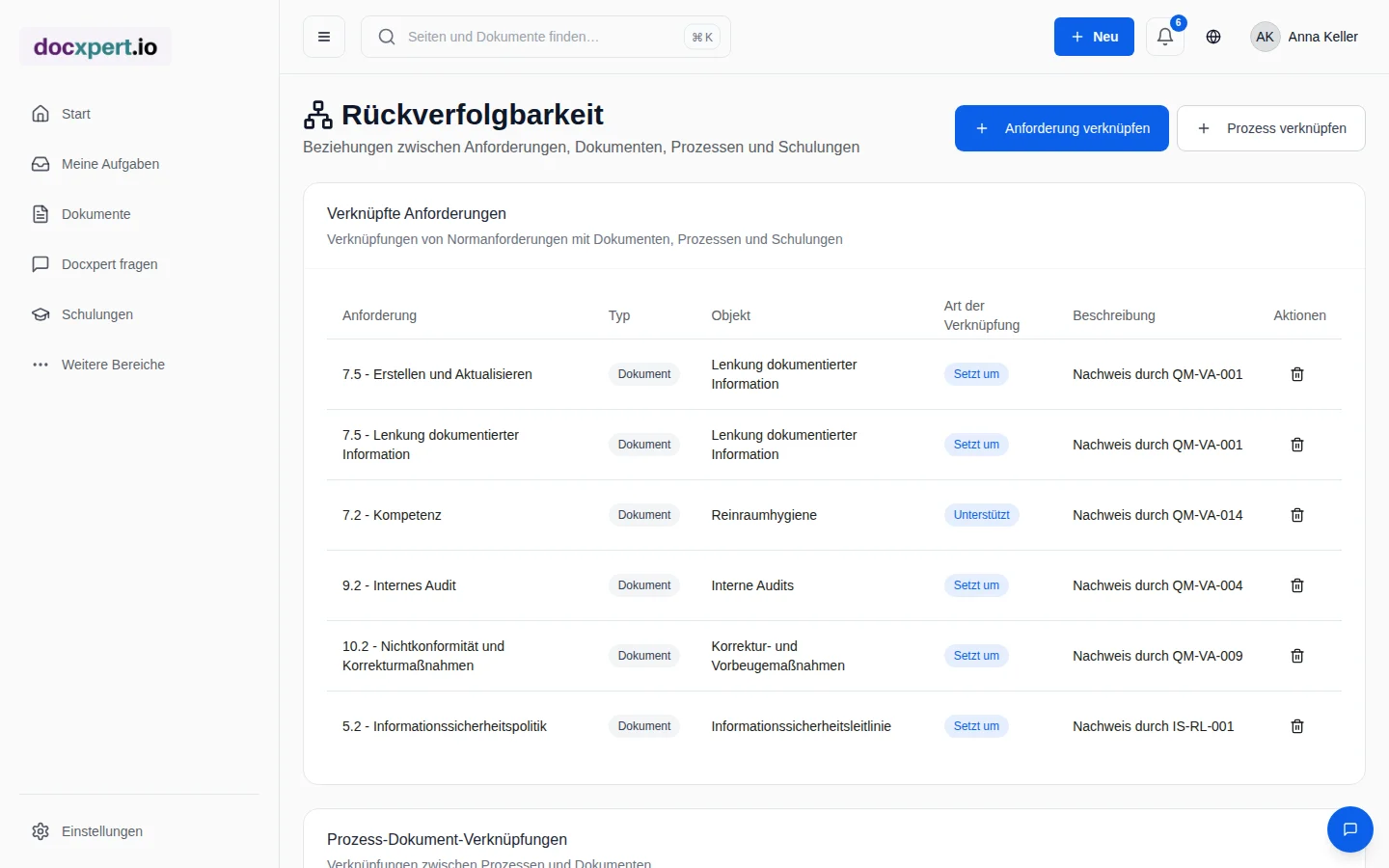Delete the 10.2 Nichtkonformität link
The width and height of the screenshot is (1389, 868).
coord(1297,656)
